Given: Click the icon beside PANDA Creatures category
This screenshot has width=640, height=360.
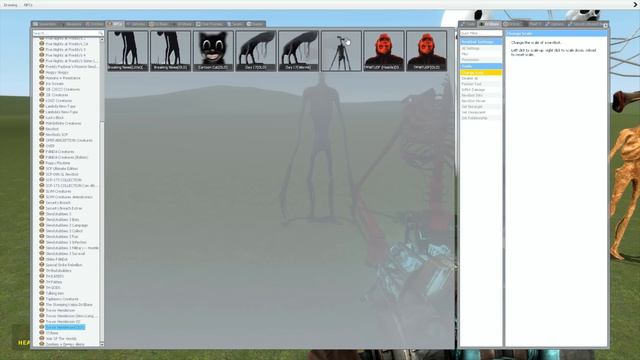Looking at the screenshot, I should 42,151.
